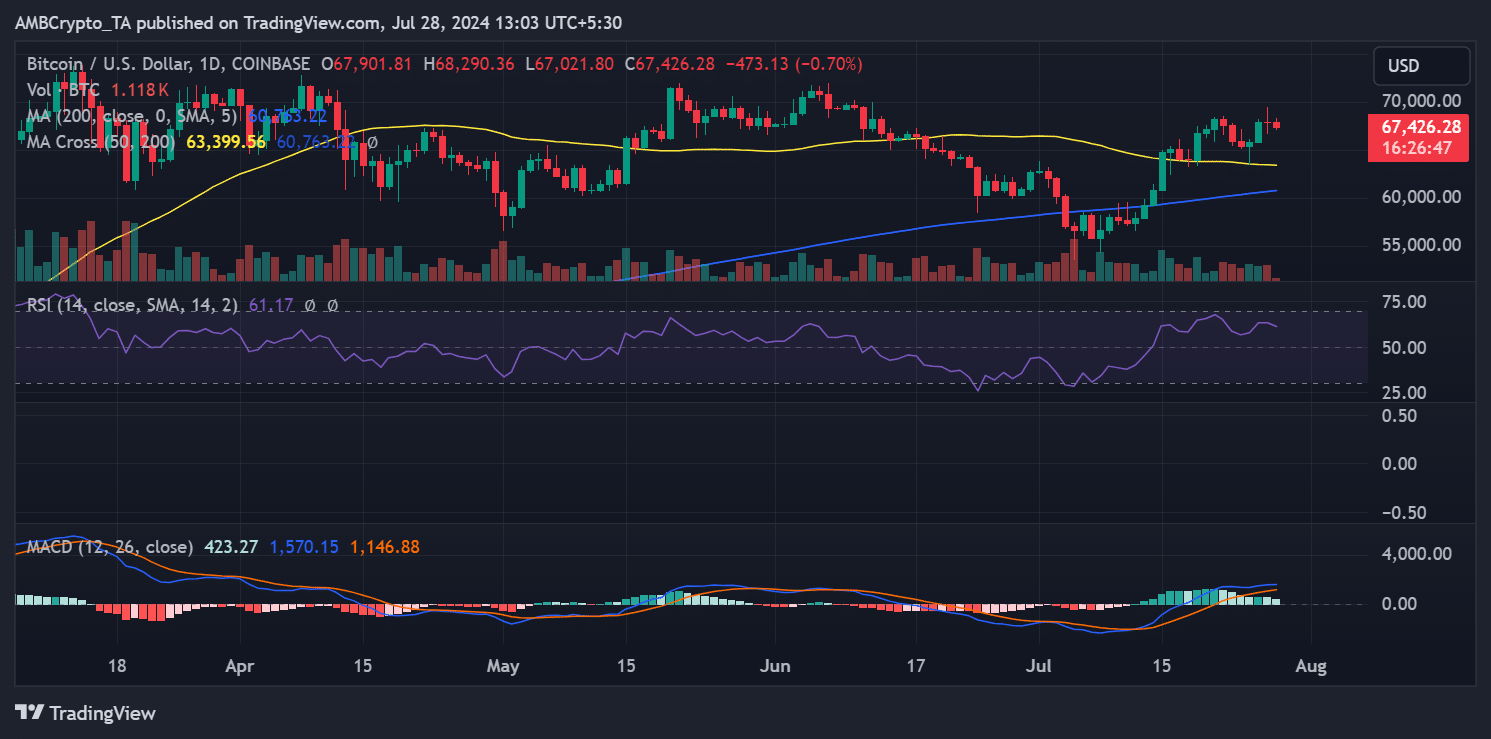Click the RSI 25.00 axis label
The height and width of the screenshot is (739, 1491).
pos(1402,394)
